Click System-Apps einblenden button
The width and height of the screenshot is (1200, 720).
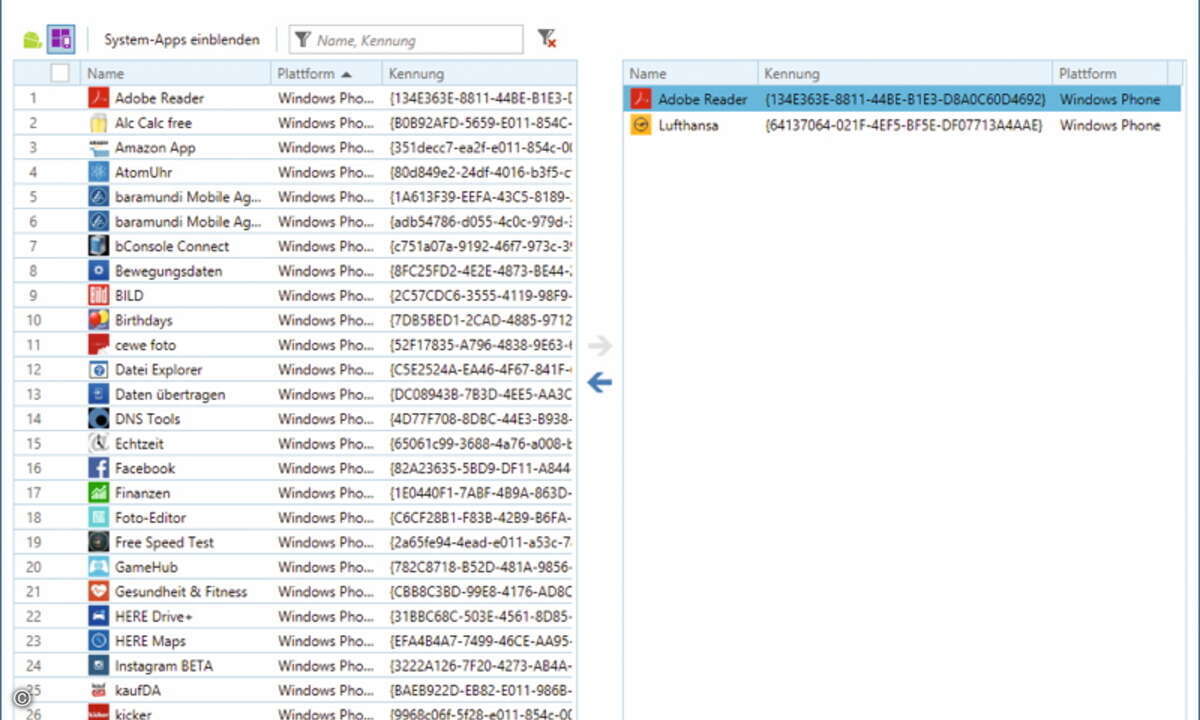click(x=182, y=40)
